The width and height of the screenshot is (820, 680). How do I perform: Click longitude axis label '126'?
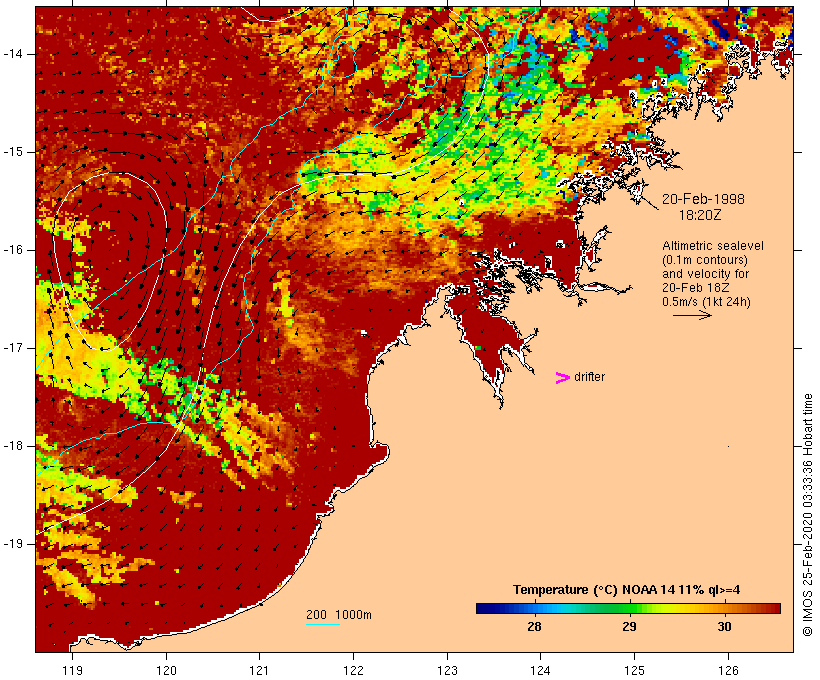728,670
